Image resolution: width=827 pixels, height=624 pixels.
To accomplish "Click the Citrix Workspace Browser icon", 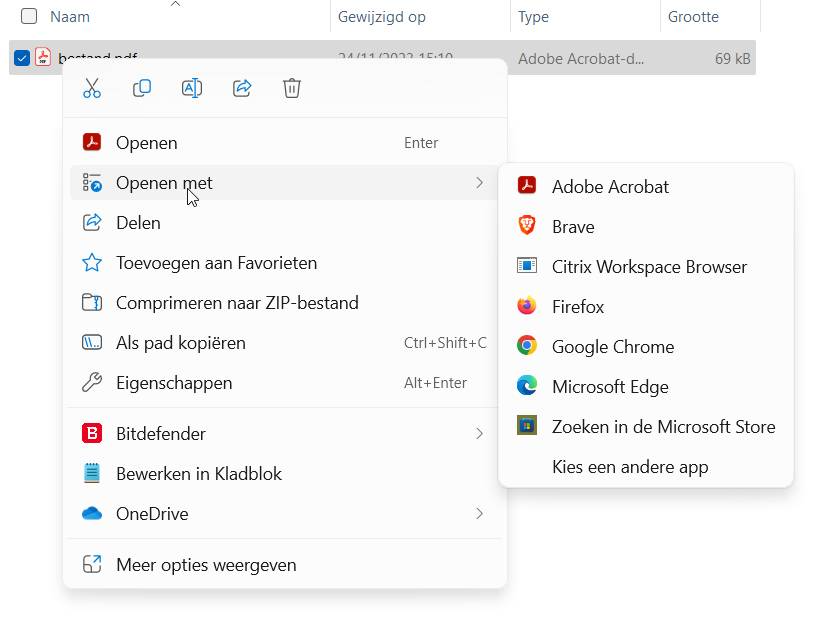I will [x=527, y=265].
